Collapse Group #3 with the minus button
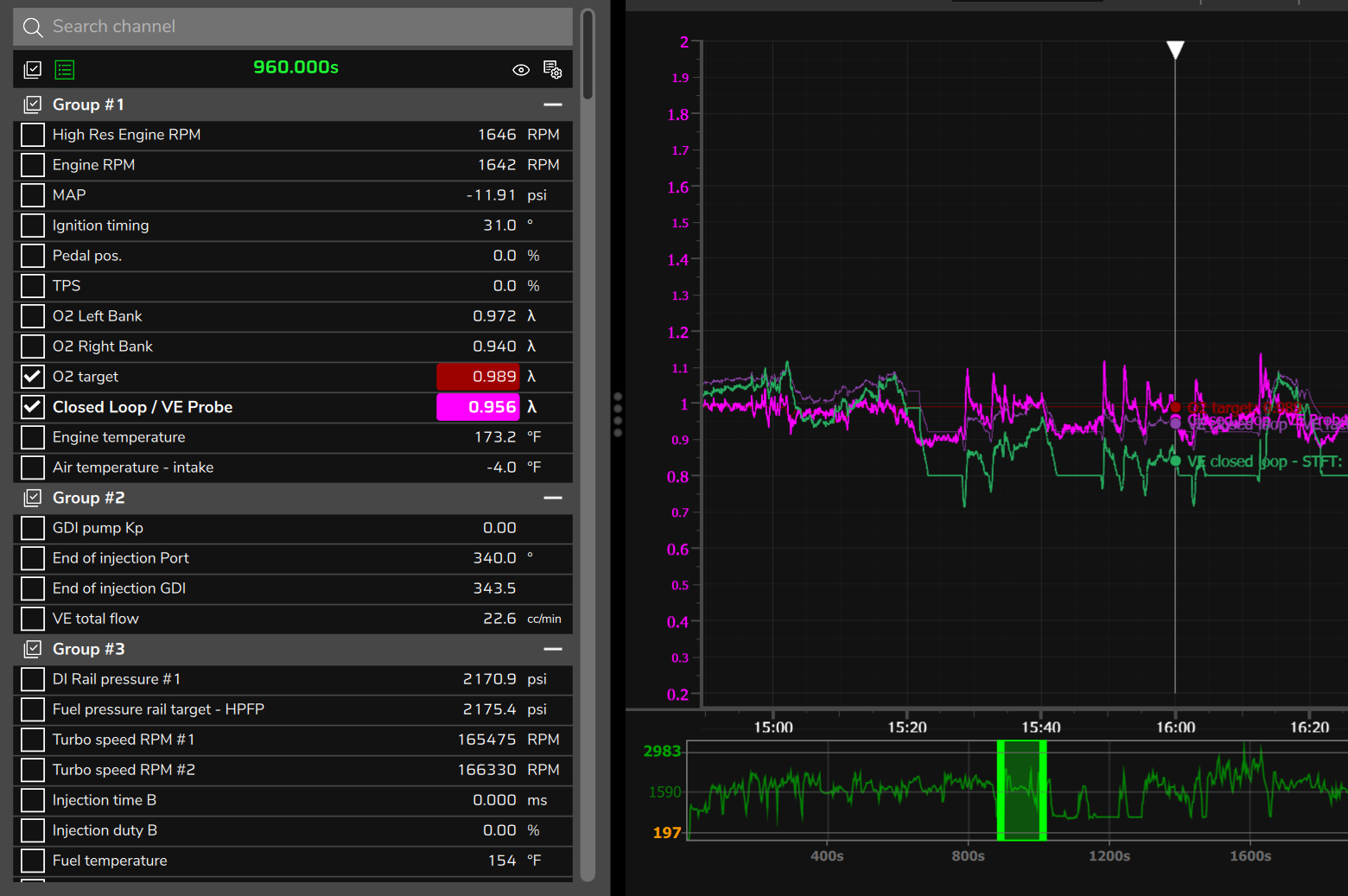The width and height of the screenshot is (1348, 896). [x=553, y=649]
